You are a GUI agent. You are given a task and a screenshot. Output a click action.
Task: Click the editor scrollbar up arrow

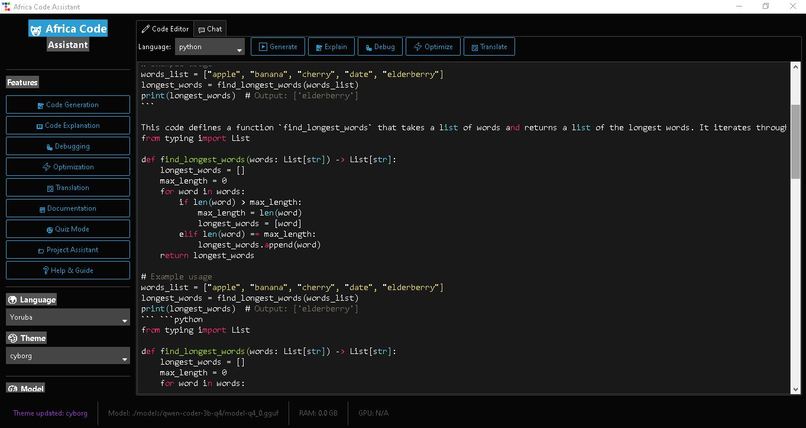(796, 67)
